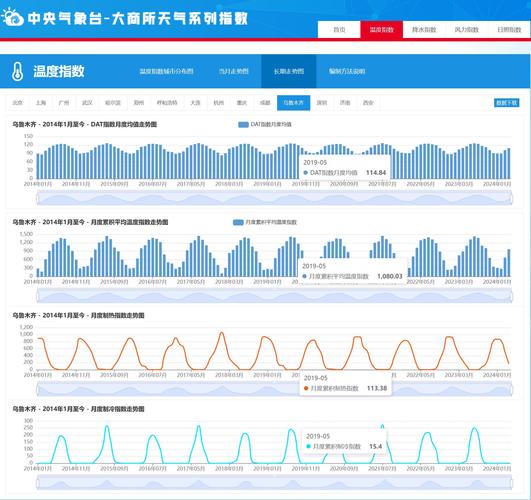Switch to the 风力指数 tab
531x500 pixels.
click(466, 30)
